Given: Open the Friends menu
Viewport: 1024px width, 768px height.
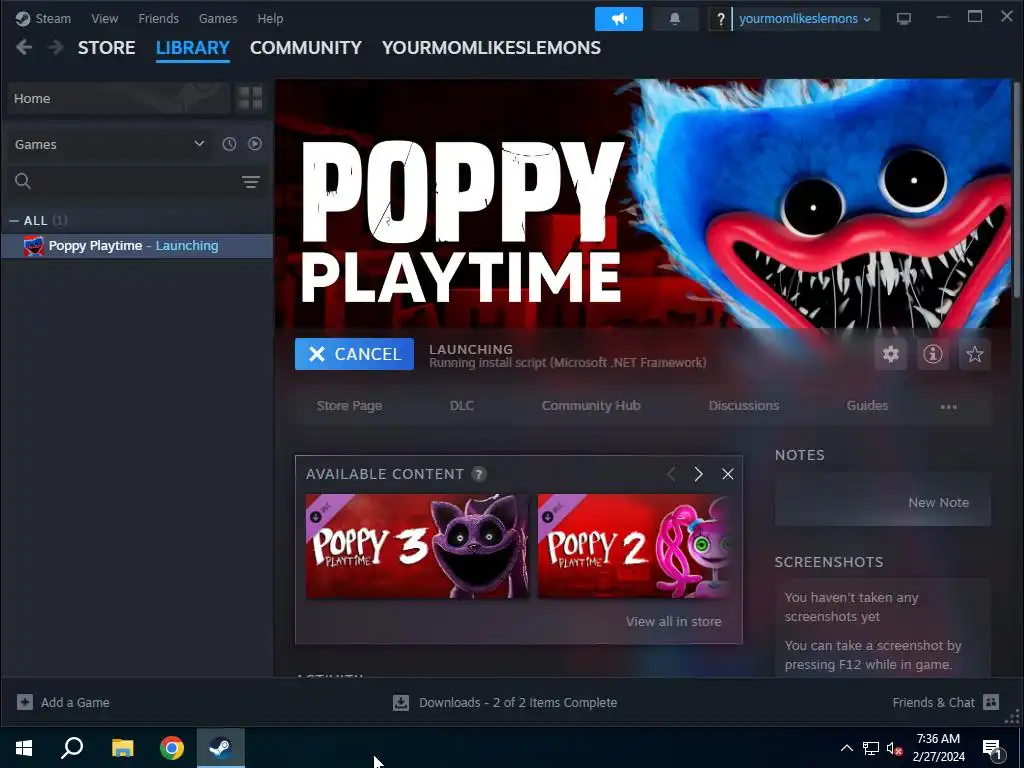Looking at the screenshot, I should click(158, 18).
